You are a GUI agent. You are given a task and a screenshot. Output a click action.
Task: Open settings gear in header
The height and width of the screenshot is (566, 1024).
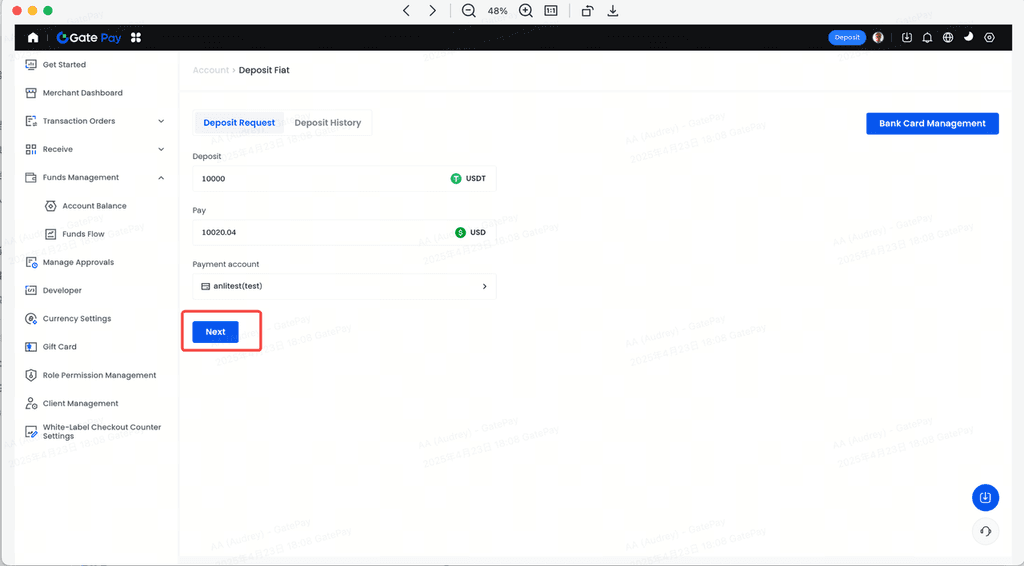tap(989, 37)
